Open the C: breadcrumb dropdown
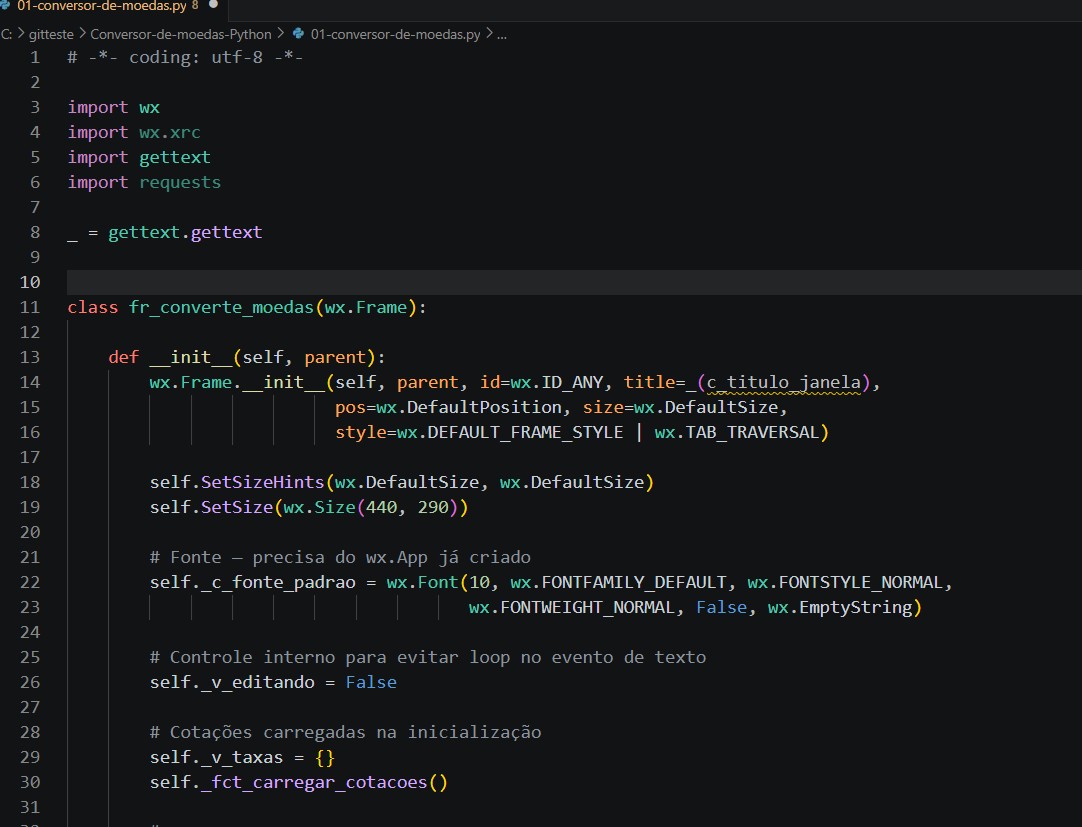1082x827 pixels. [8, 33]
